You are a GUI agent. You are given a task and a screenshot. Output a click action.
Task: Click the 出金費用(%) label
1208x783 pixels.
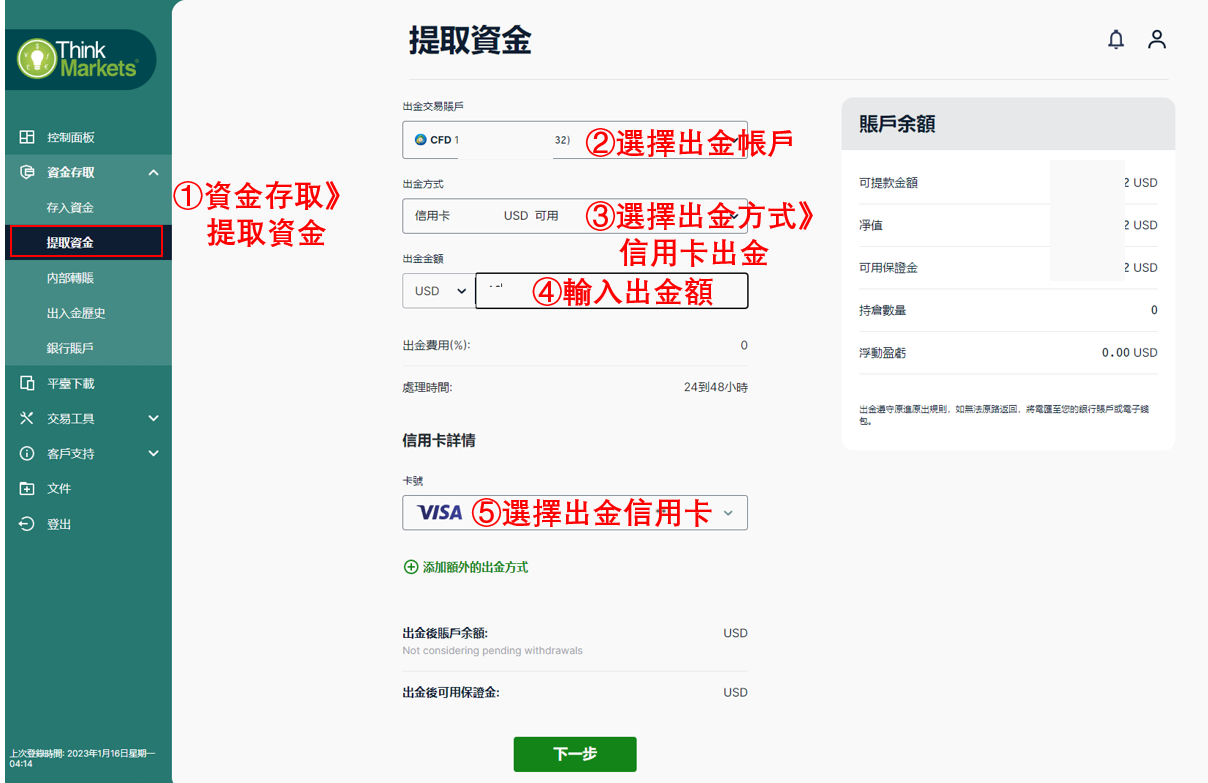pyautogui.click(x=436, y=345)
